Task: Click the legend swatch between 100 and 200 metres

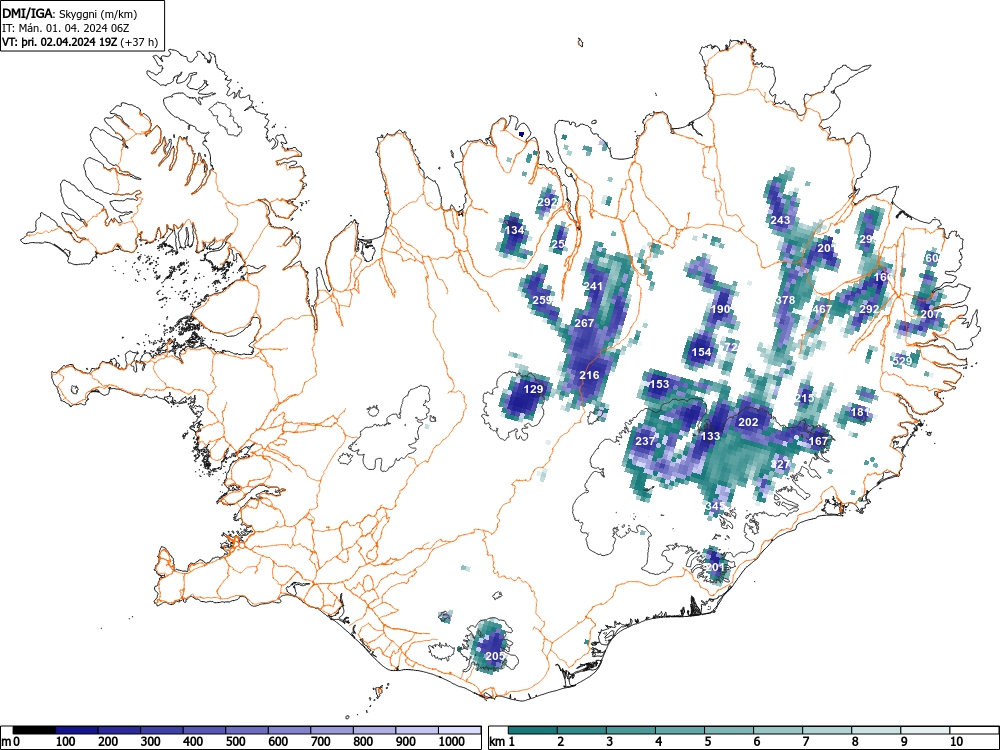Action: pyautogui.click(x=77, y=730)
